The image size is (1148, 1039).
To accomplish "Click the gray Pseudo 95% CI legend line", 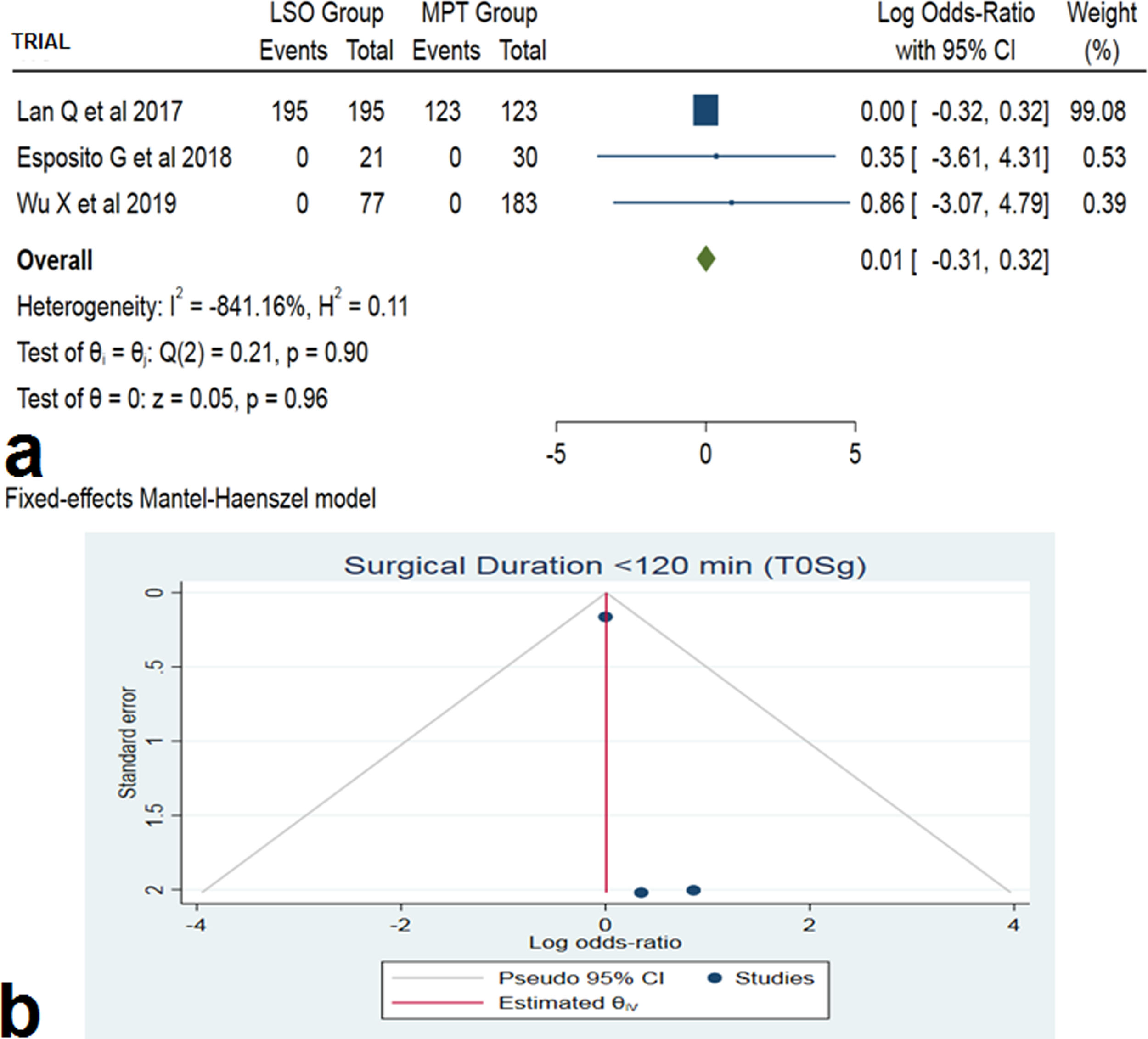I will pyautogui.click(x=437, y=978).
